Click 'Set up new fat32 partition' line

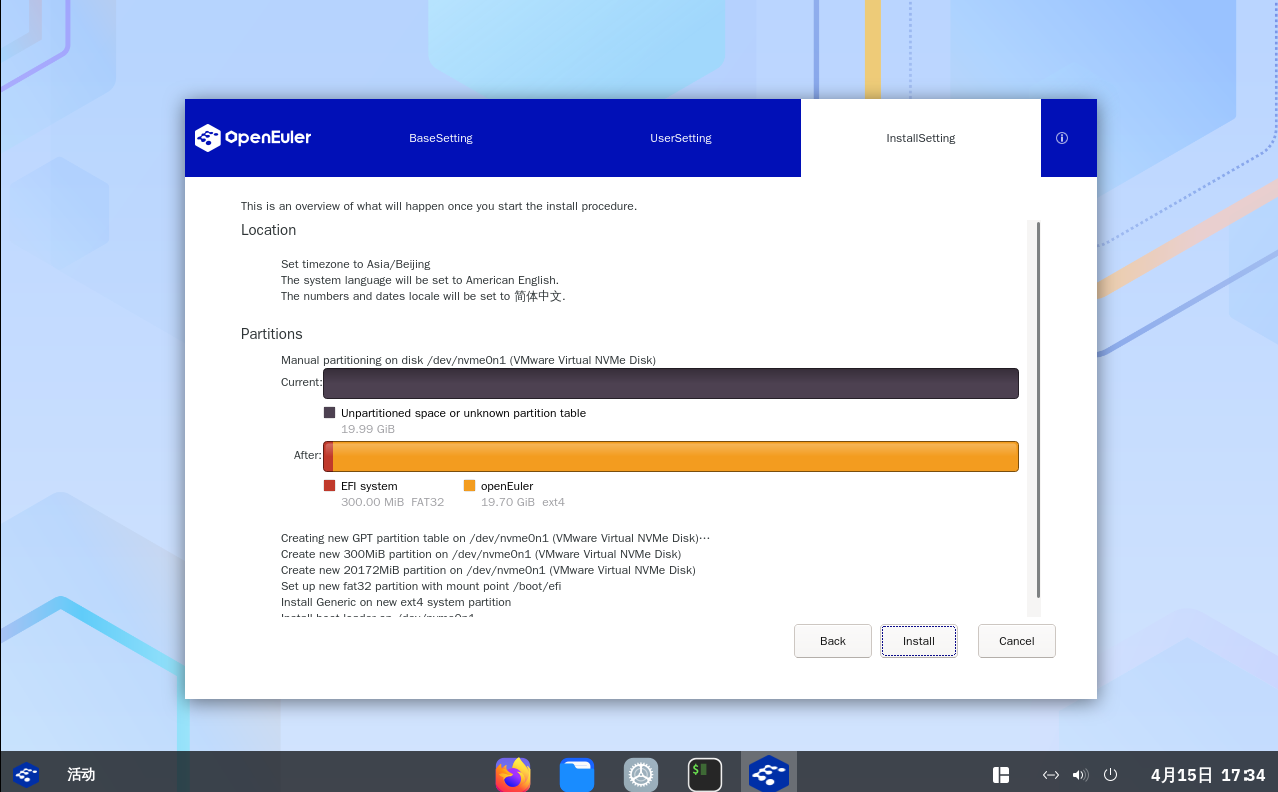tap(421, 586)
